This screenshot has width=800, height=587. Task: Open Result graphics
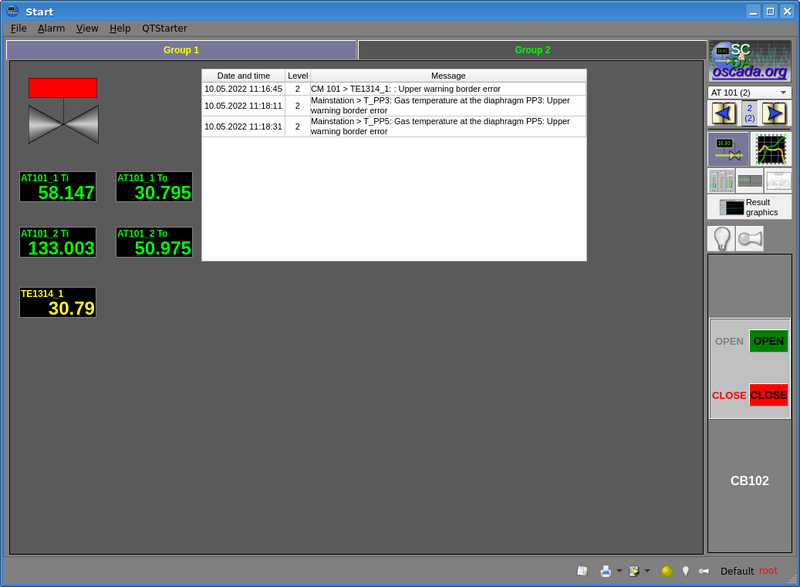749,207
